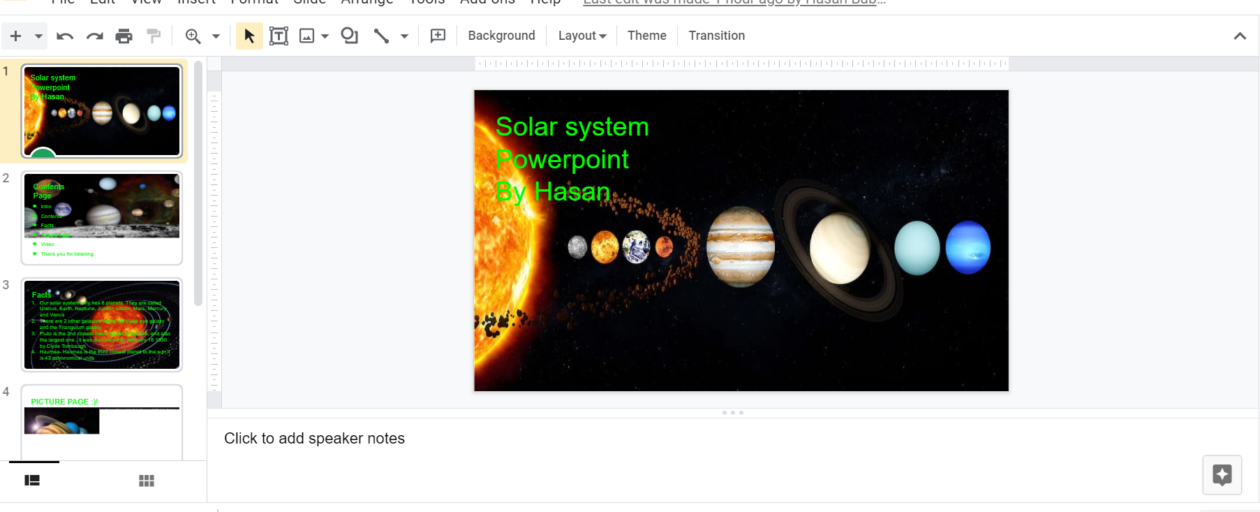Expand the insert image dropdown arrow
The image size is (1260, 512).
[325, 36]
